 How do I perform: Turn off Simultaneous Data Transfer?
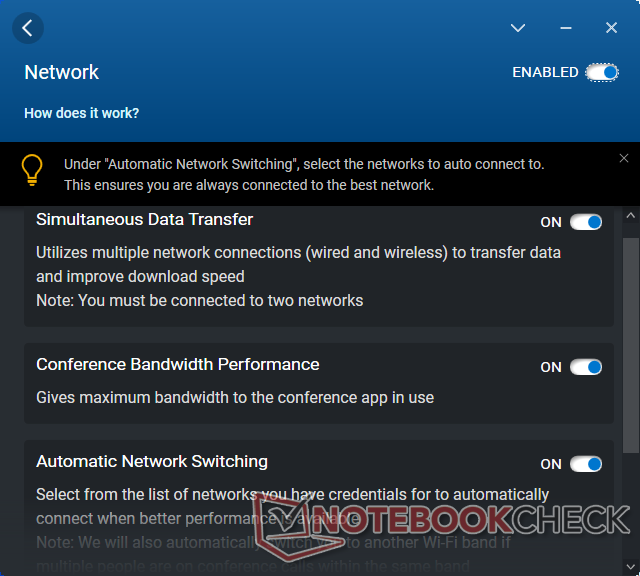[586, 222]
